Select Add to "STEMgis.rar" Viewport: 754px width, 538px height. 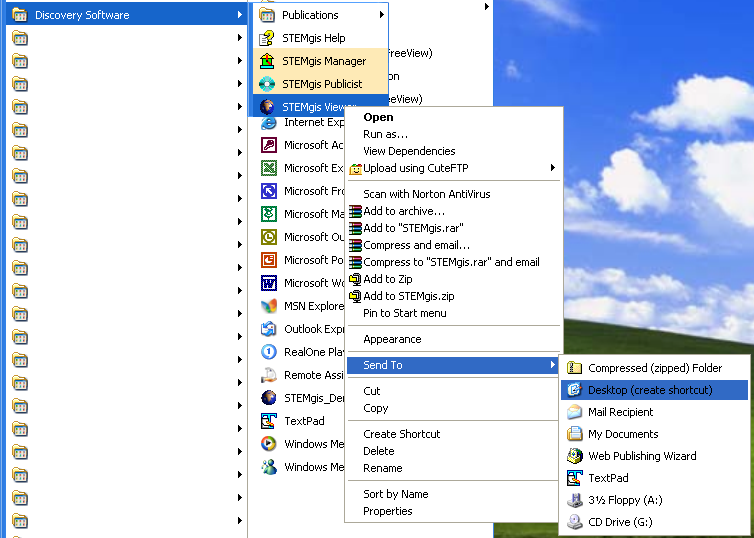tap(414, 228)
